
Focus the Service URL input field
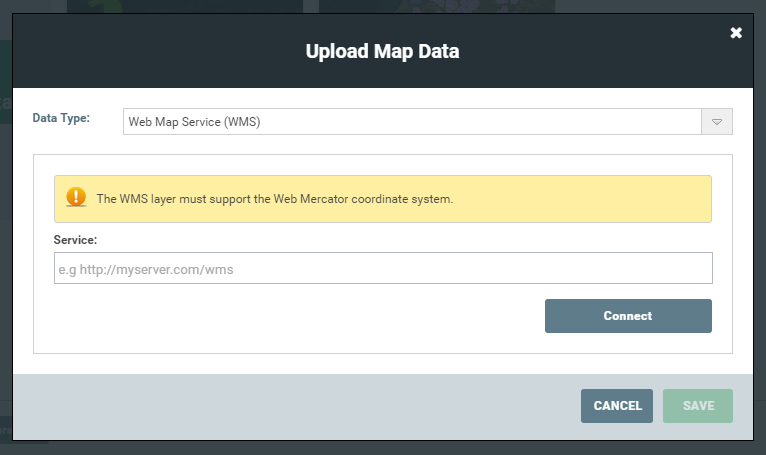[383, 268]
